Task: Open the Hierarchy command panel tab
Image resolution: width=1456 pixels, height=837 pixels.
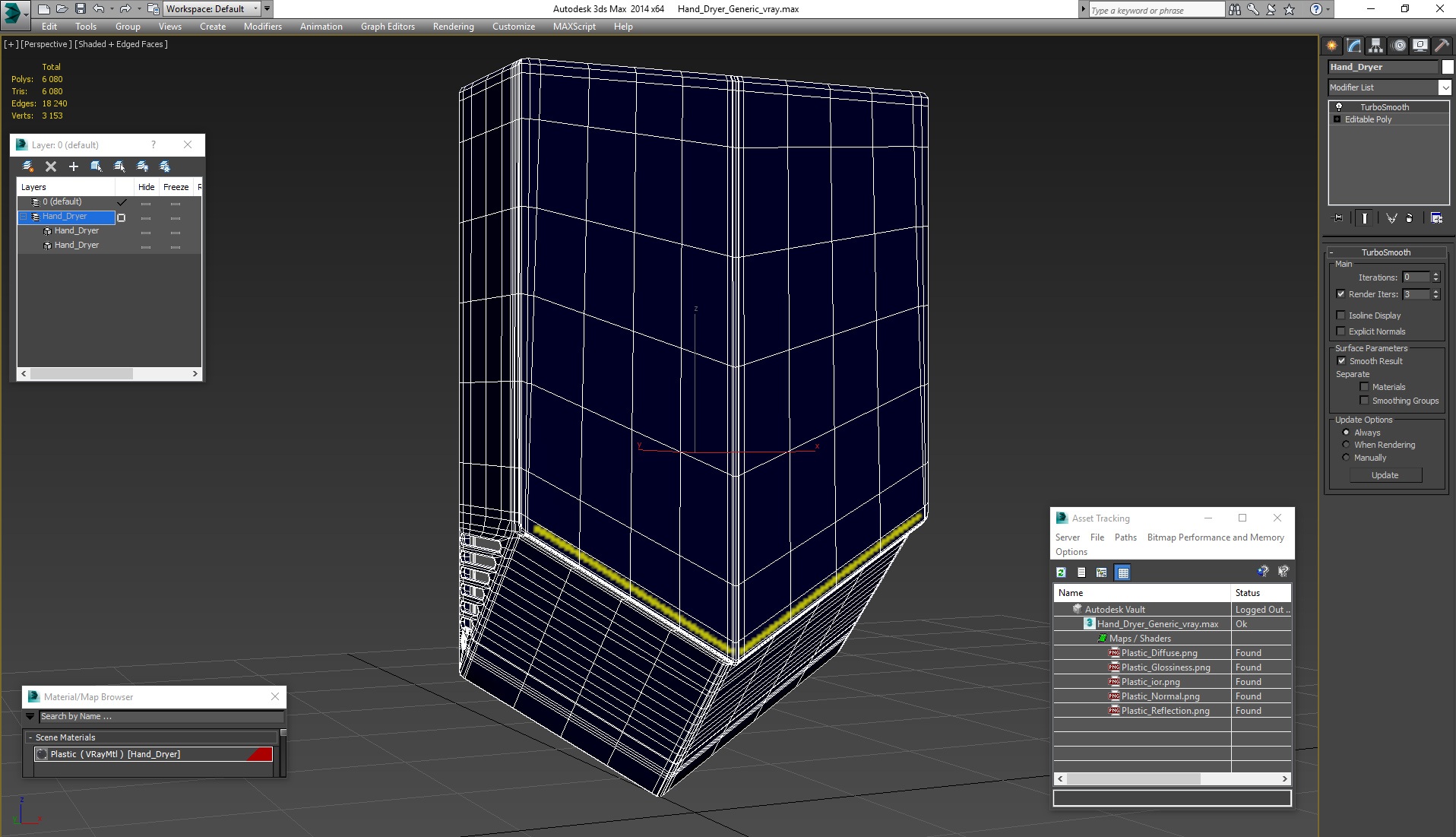Action: pyautogui.click(x=1376, y=46)
